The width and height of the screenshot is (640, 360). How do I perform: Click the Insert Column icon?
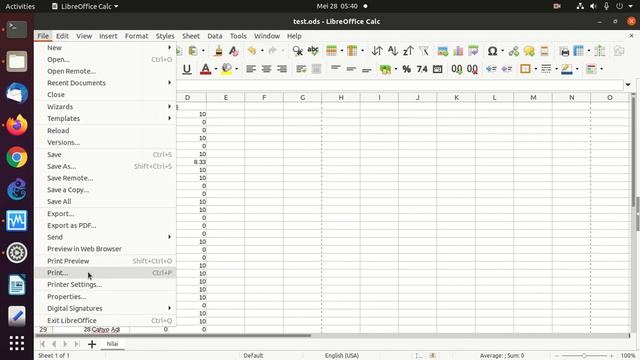[352, 51]
